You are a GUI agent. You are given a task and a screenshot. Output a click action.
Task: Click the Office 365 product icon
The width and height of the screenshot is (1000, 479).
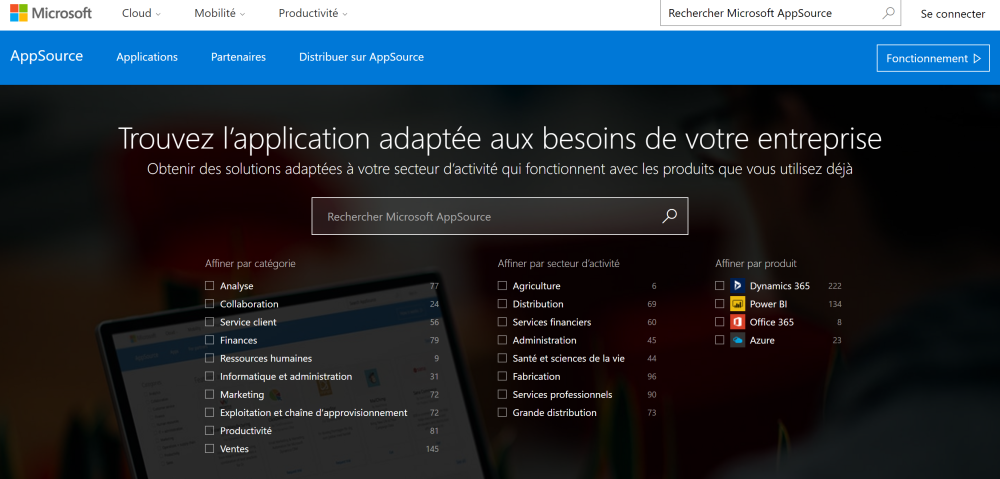pyautogui.click(x=737, y=321)
